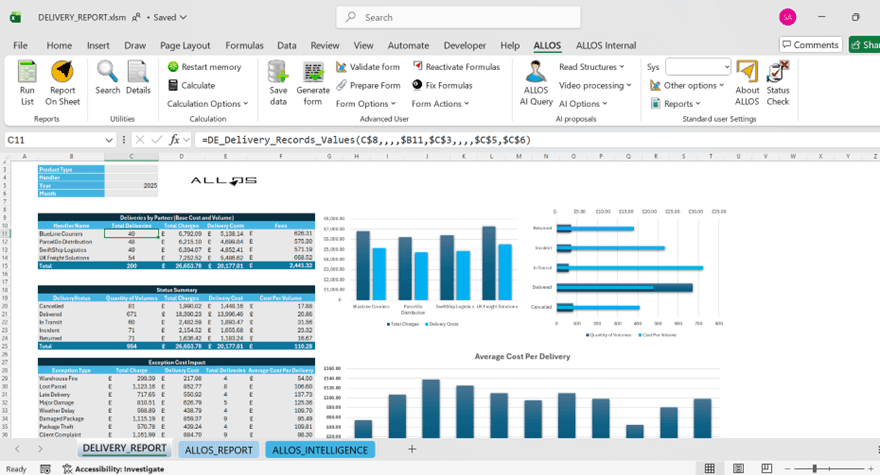Click the Share button

click(864, 45)
